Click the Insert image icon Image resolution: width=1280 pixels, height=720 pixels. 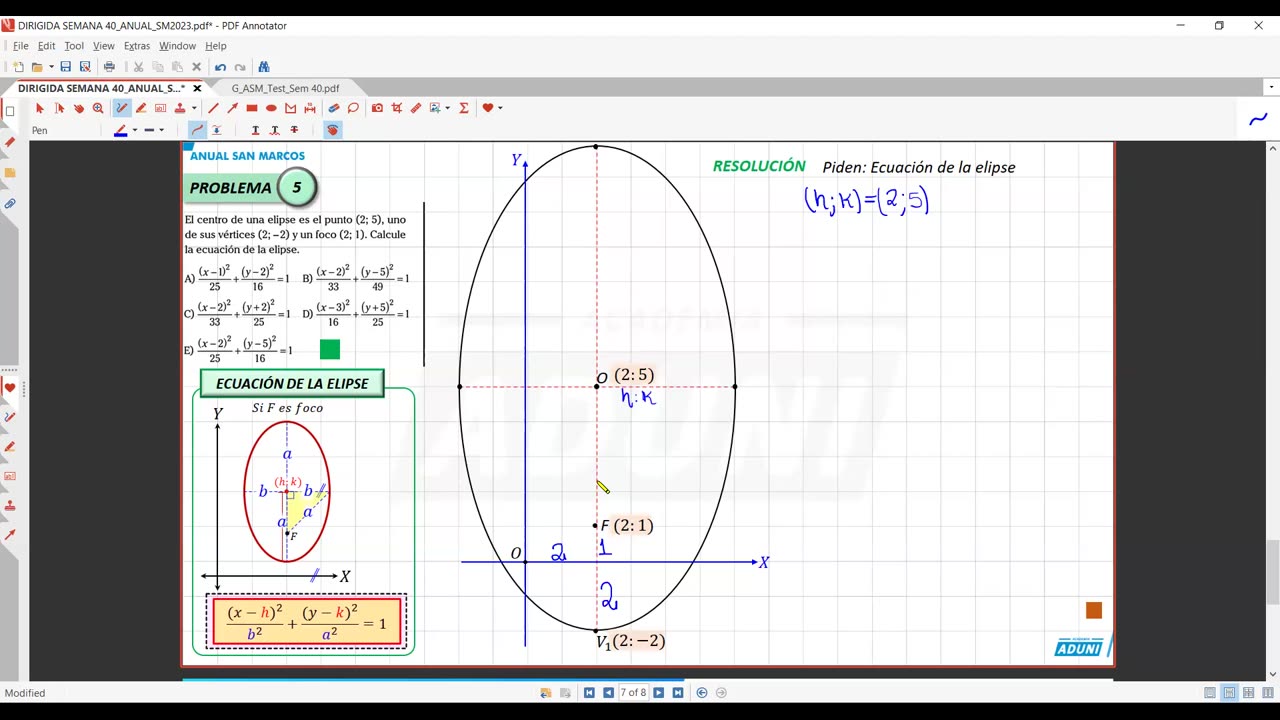coord(435,108)
